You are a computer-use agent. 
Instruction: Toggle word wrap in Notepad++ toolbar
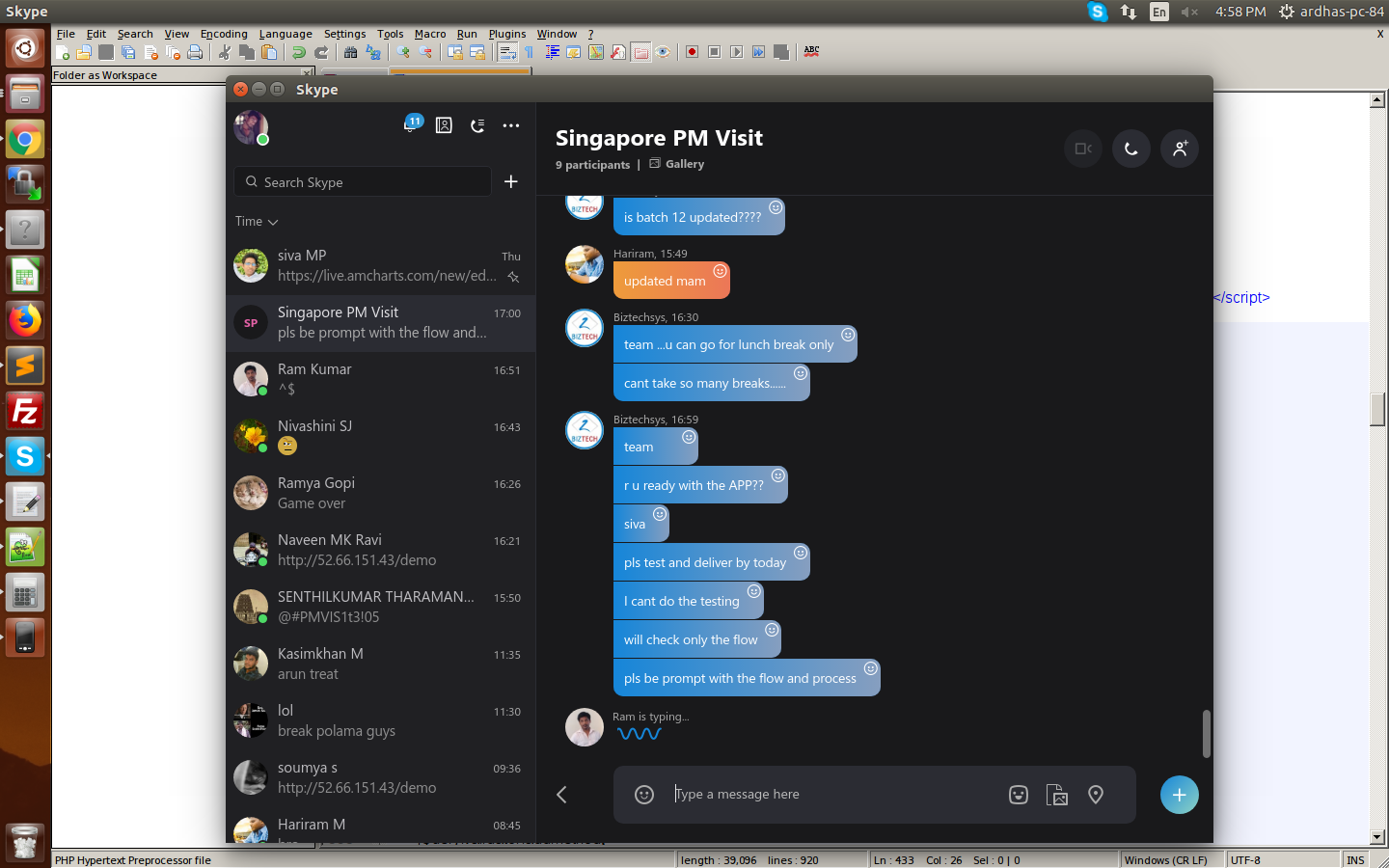[x=507, y=52]
